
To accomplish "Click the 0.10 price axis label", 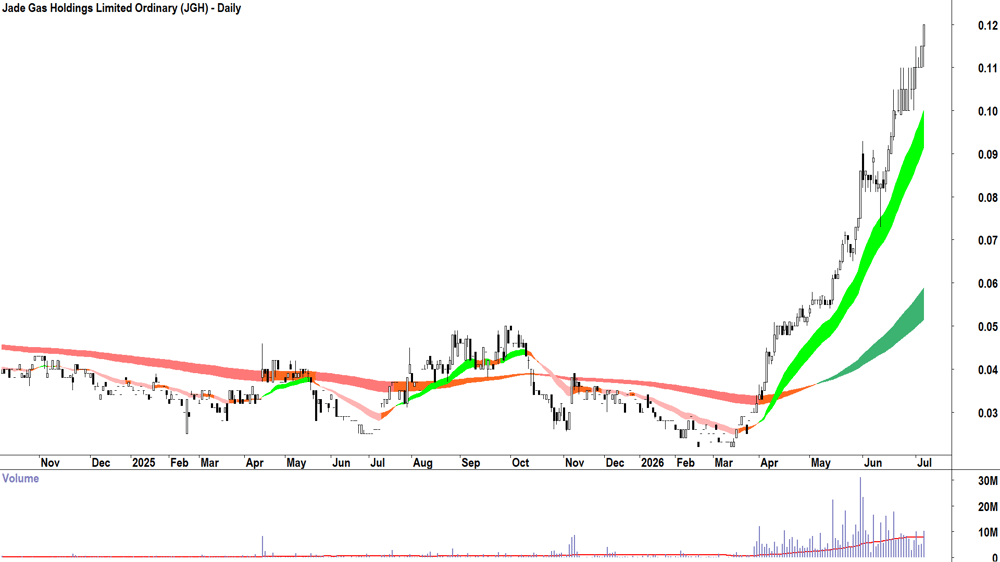I will [x=987, y=112].
